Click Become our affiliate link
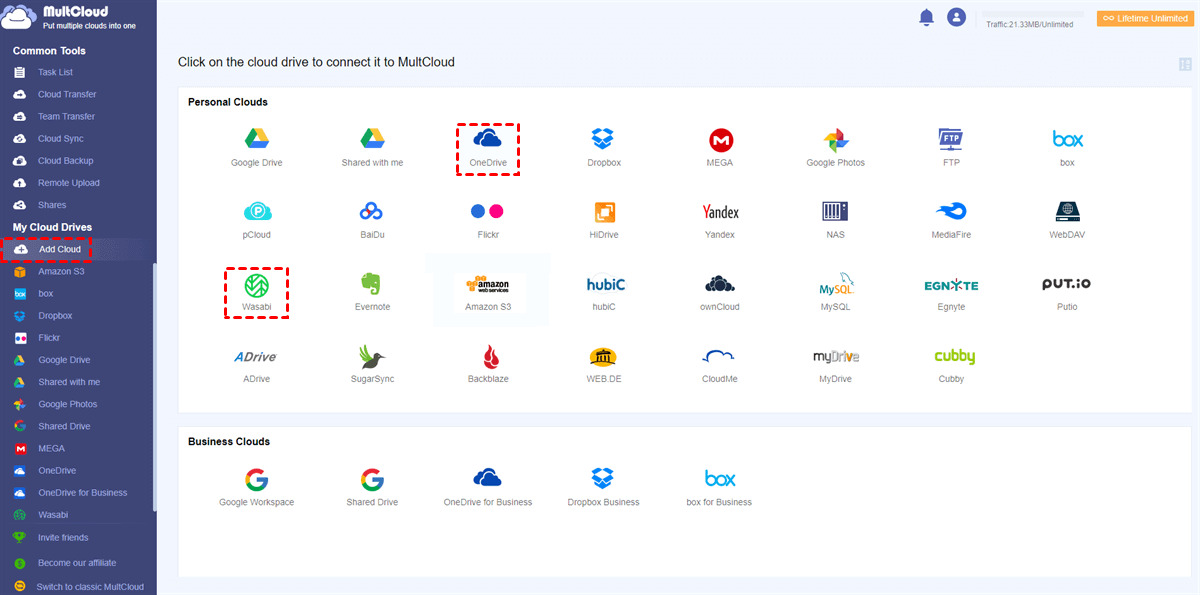Screen dimensions: 1200x595 [x=76, y=562]
